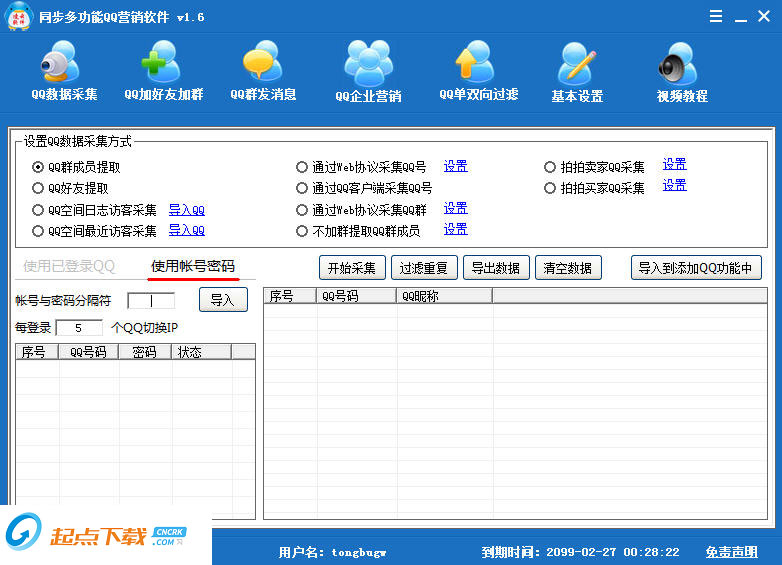This screenshot has height=565, width=782.
Task: Click 状态 column header
Action: pos(201,352)
